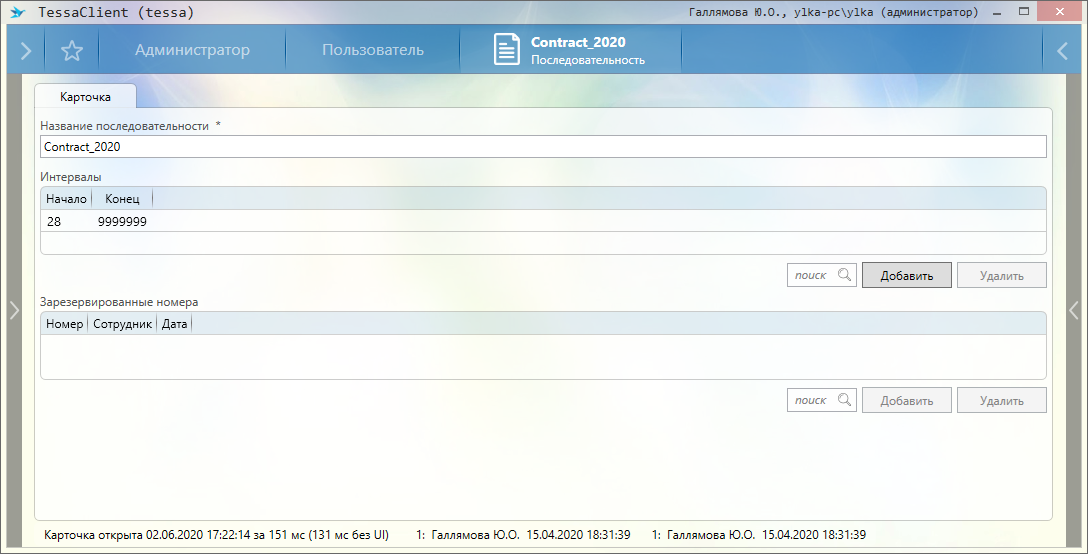Sort reserved numbers by Сотрудник column header
The width and height of the screenshot is (1088, 554).
coord(122,323)
